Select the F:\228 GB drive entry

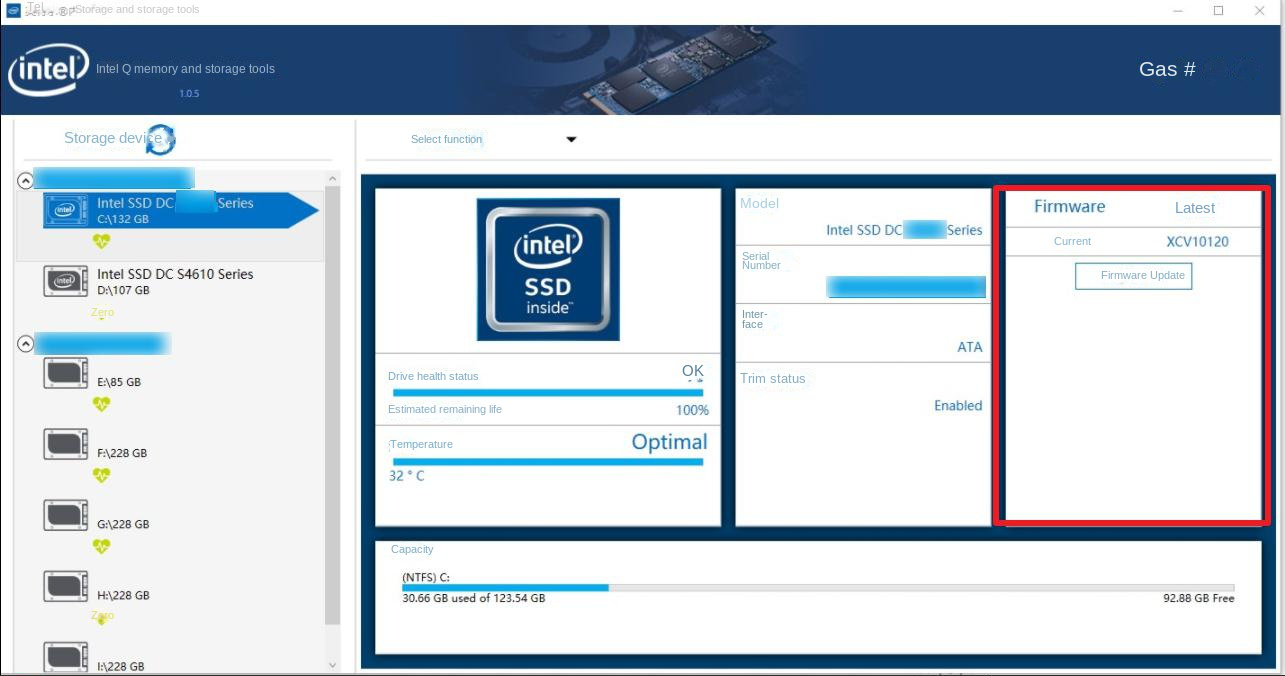click(122, 453)
